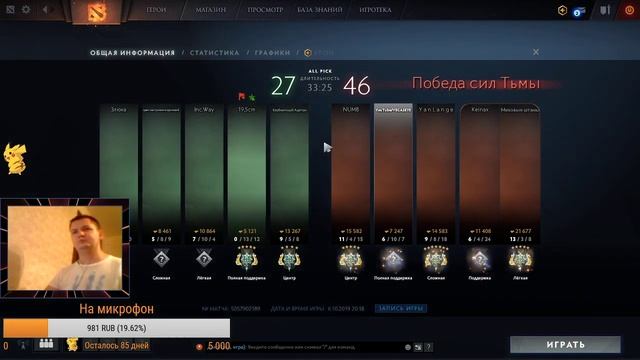
Task: Click the dashboard window icon at top-left
Action: coord(10,9)
